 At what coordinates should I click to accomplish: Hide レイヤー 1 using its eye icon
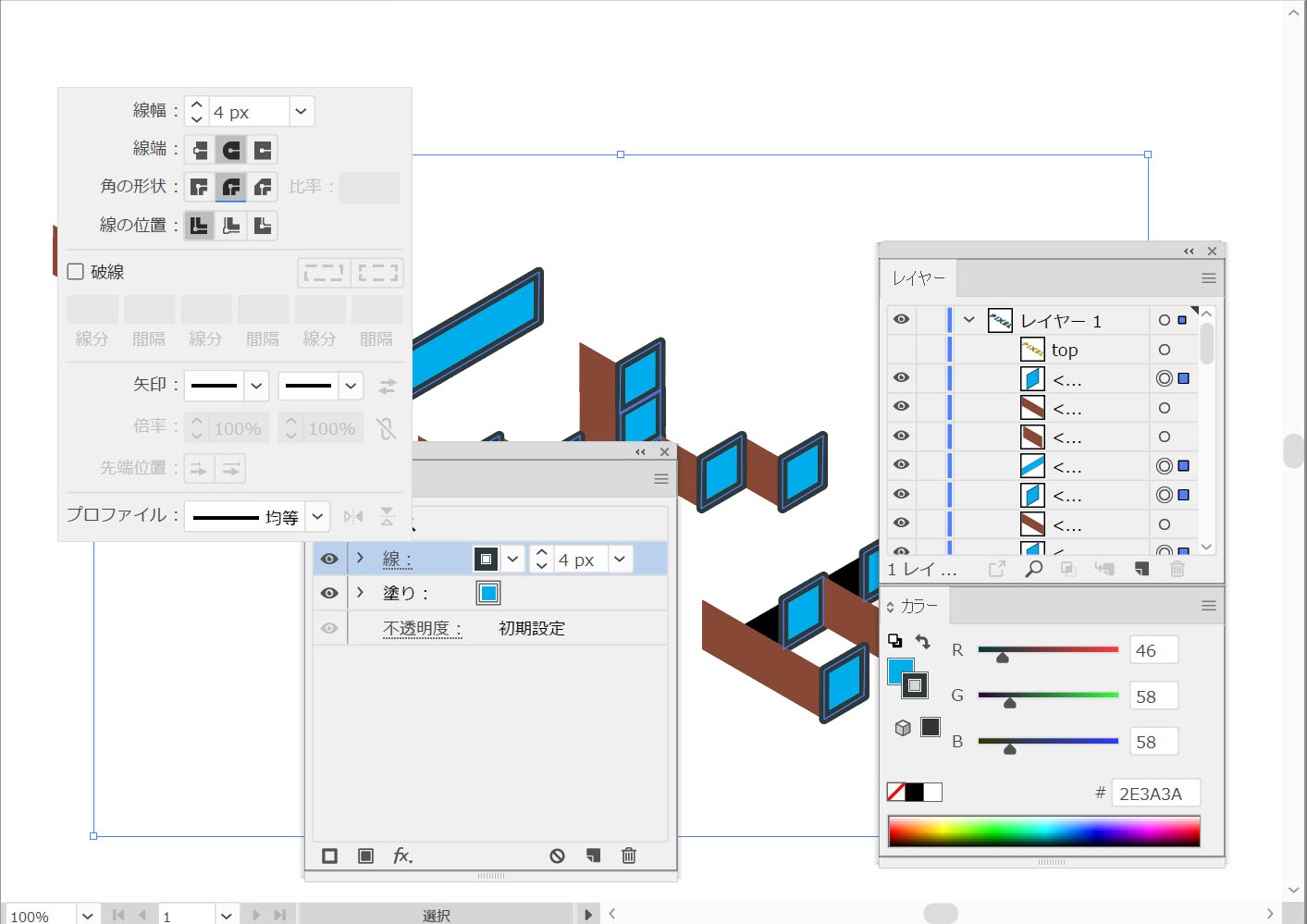[901, 320]
